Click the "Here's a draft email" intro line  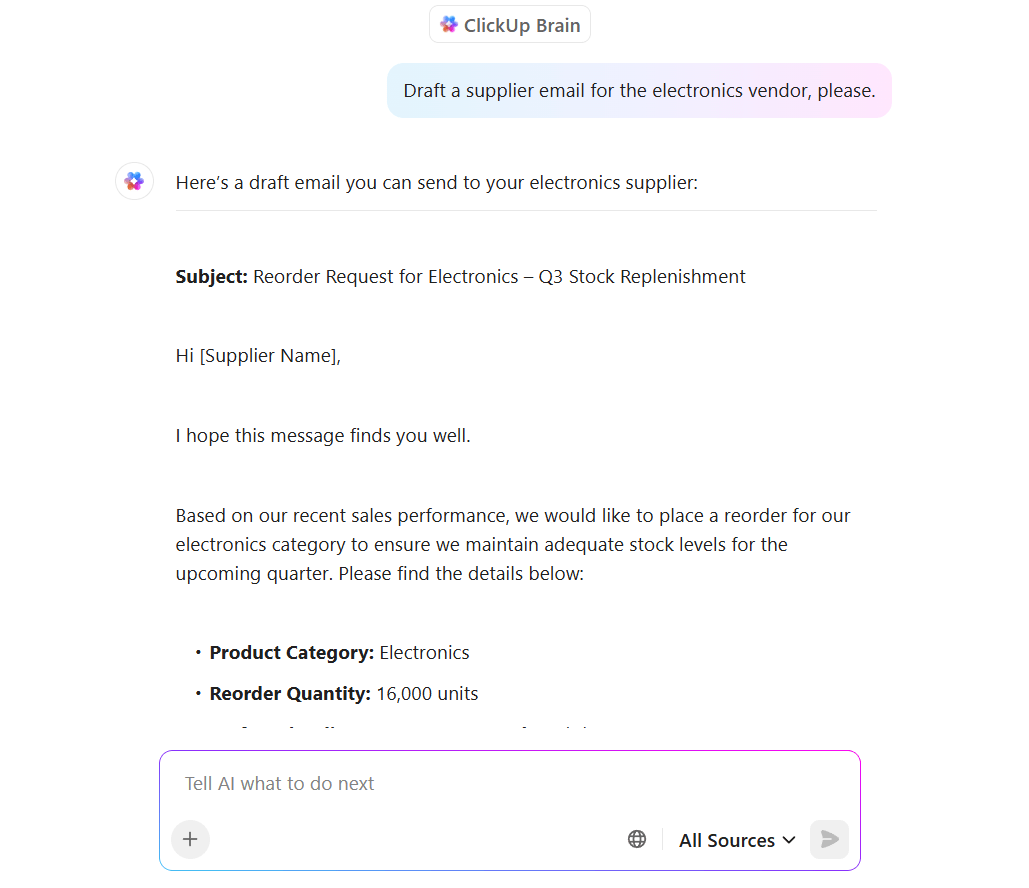click(x=437, y=183)
